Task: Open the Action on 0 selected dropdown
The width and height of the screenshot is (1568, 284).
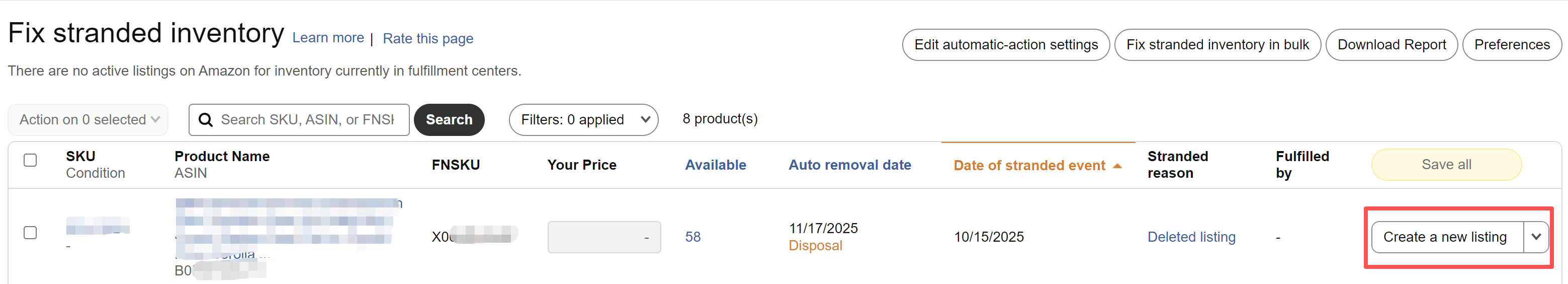Action: [89, 119]
